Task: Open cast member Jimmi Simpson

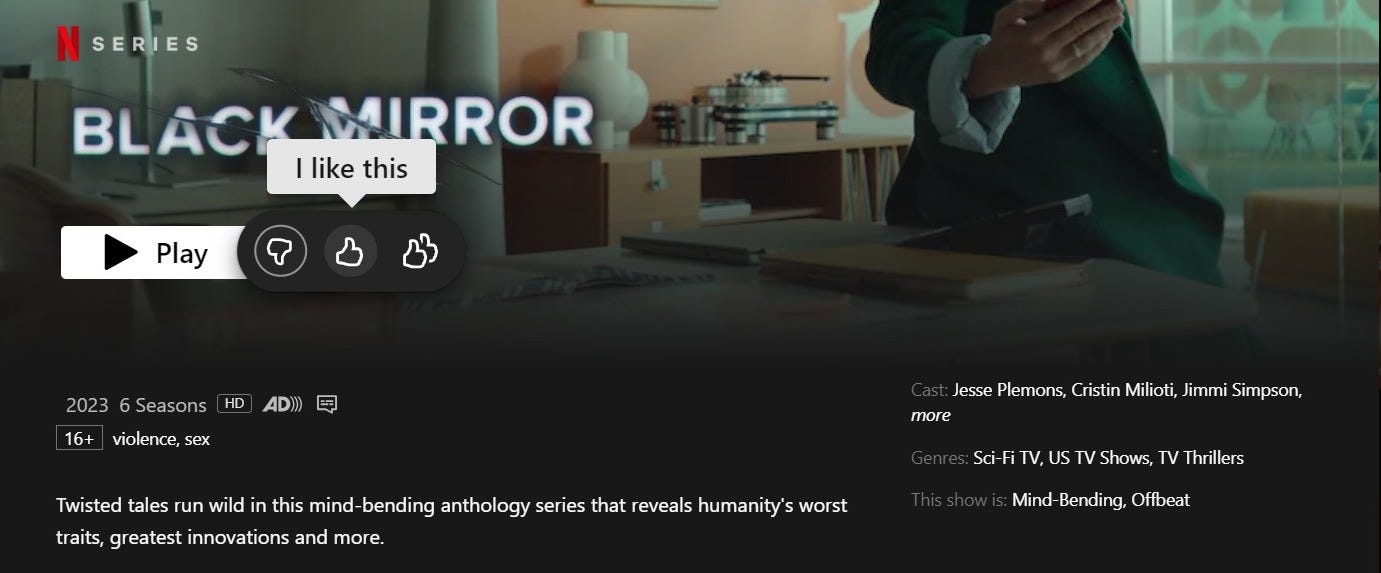Action: (1241, 390)
